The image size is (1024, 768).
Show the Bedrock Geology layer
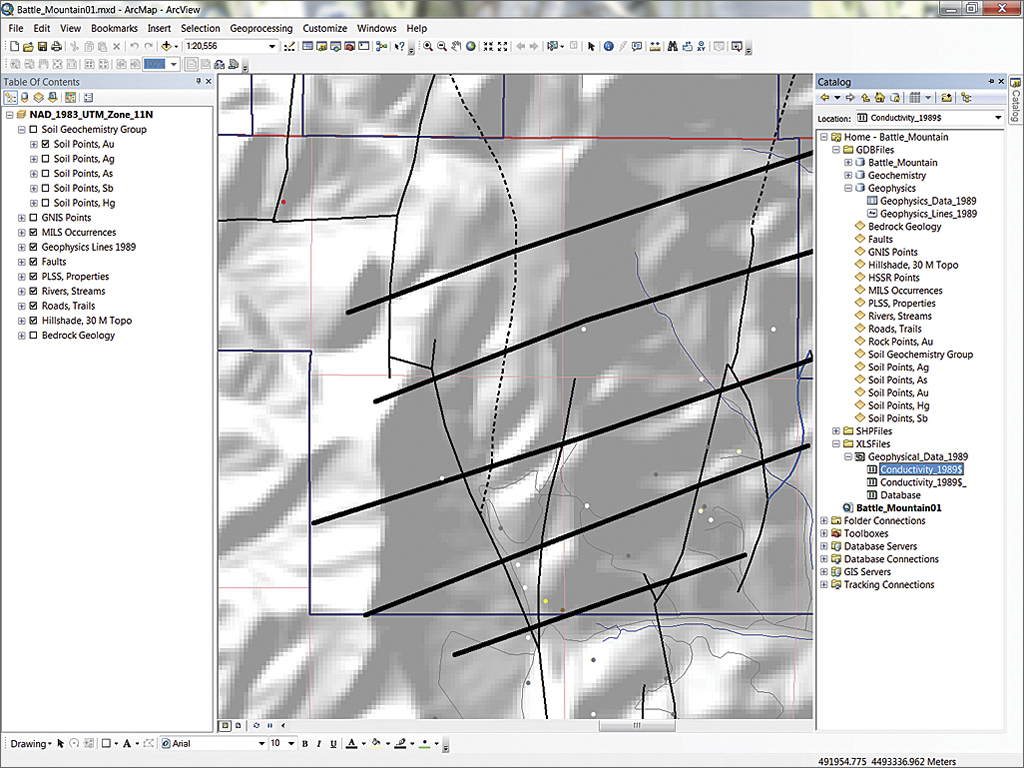pyautogui.click(x=33, y=336)
